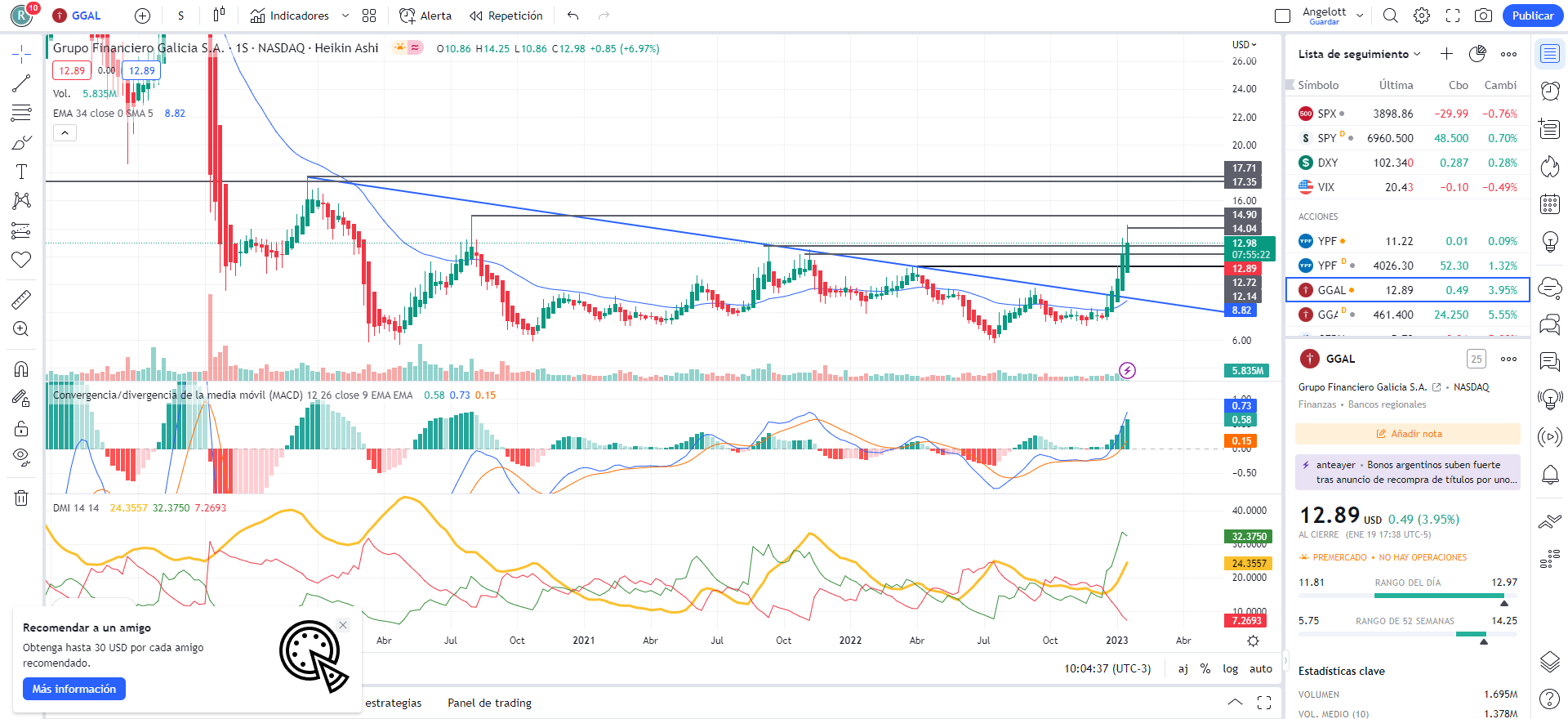Toggle the log scale option
Screen dimensions: 1568x719
pos(1230,668)
